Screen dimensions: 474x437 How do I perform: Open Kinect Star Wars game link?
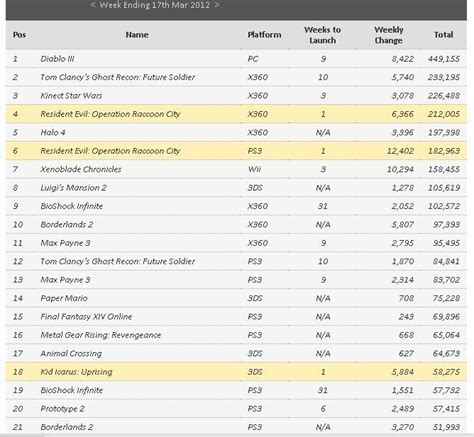[x=71, y=96]
